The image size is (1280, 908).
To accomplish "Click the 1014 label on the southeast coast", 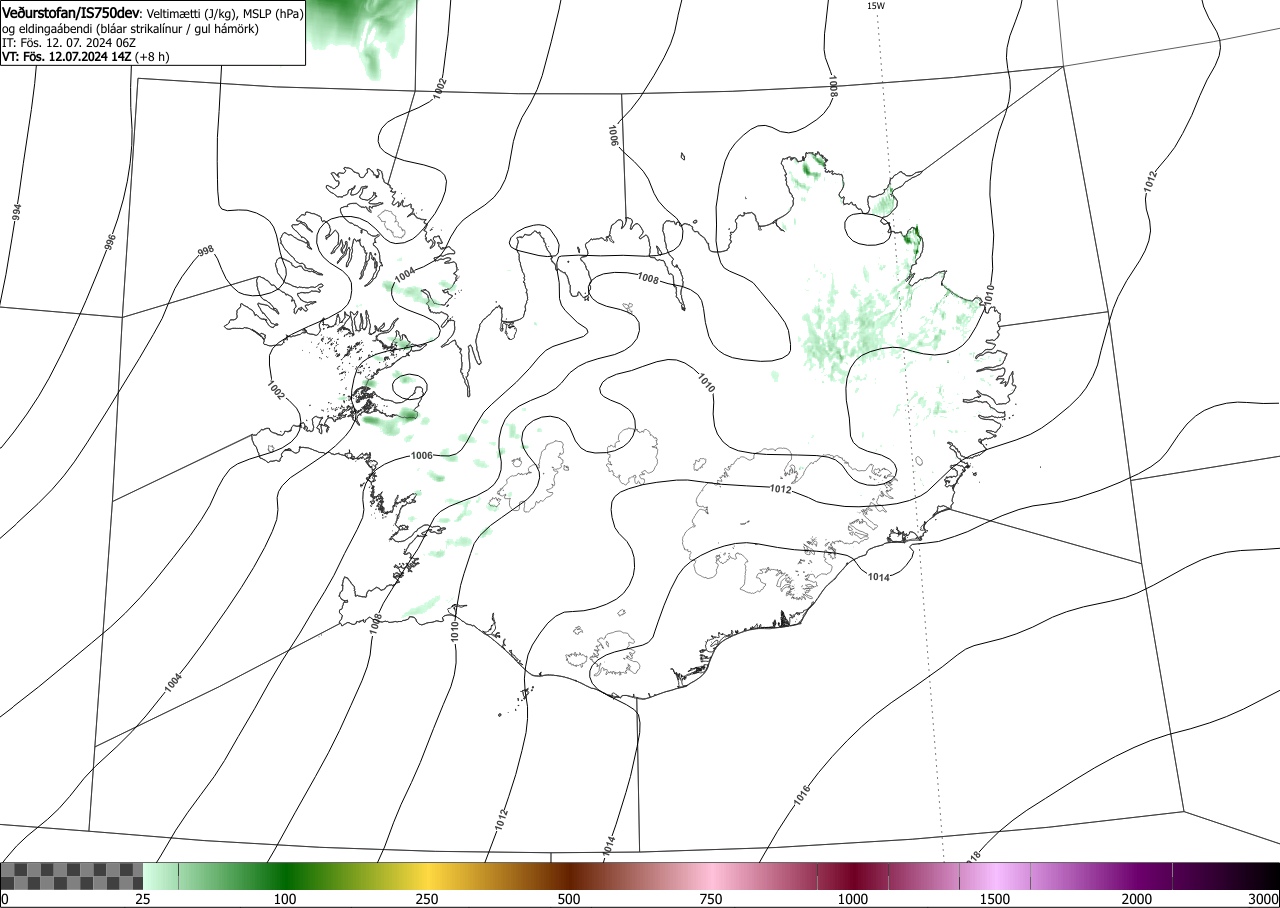I will (879, 577).
